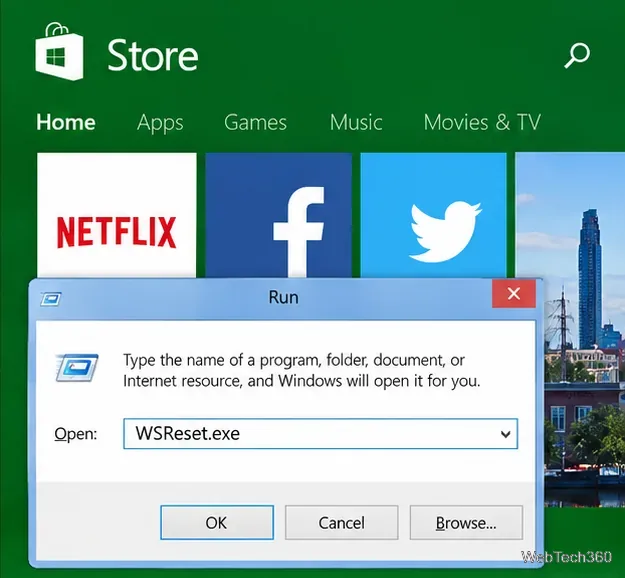This screenshot has height=578, width=625.
Task: Switch to the Apps tab
Action: pyautogui.click(x=160, y=123)
